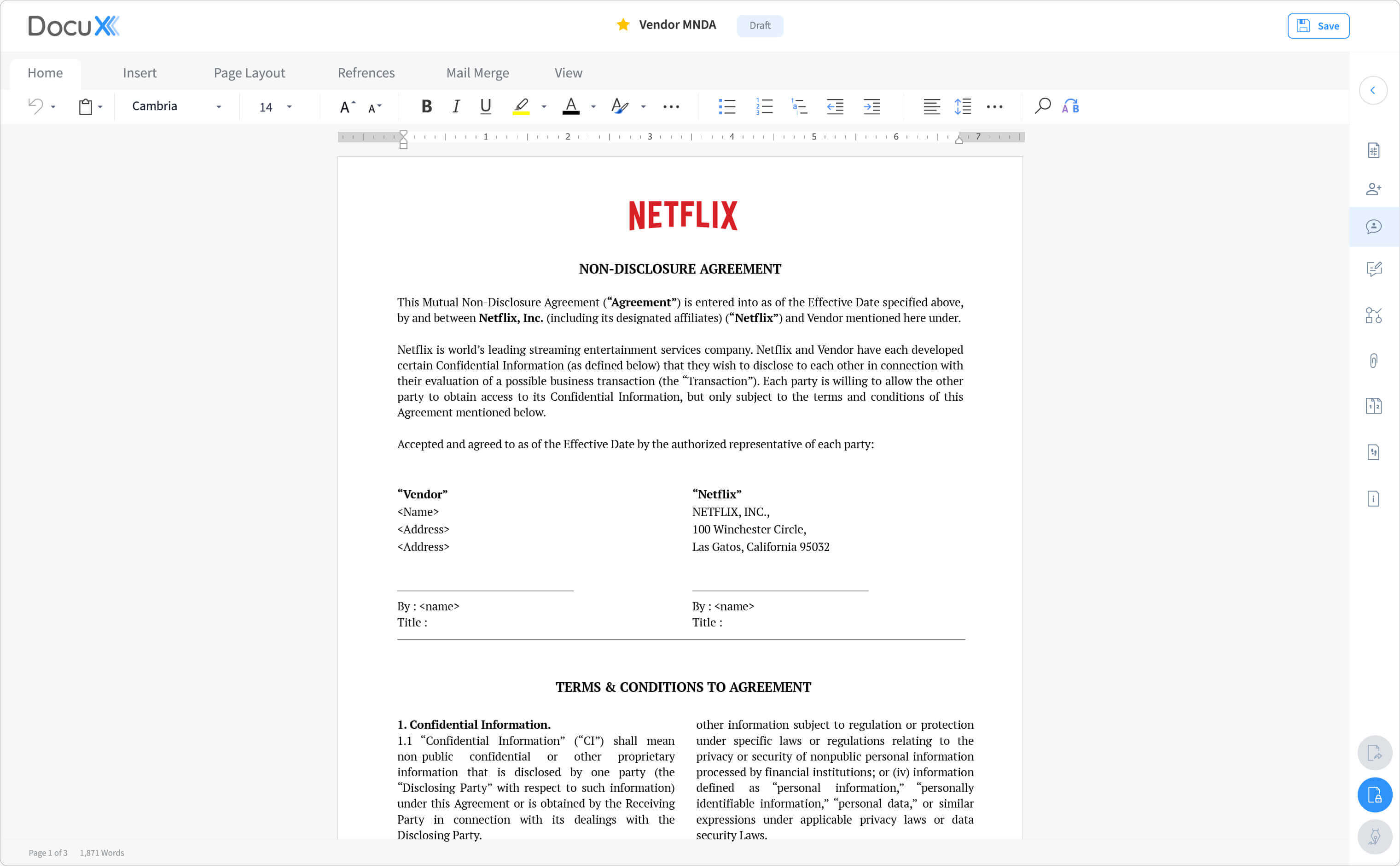Click the multilevel list icon
This screenshot has width=1400, height=866.
click(800, 106)
